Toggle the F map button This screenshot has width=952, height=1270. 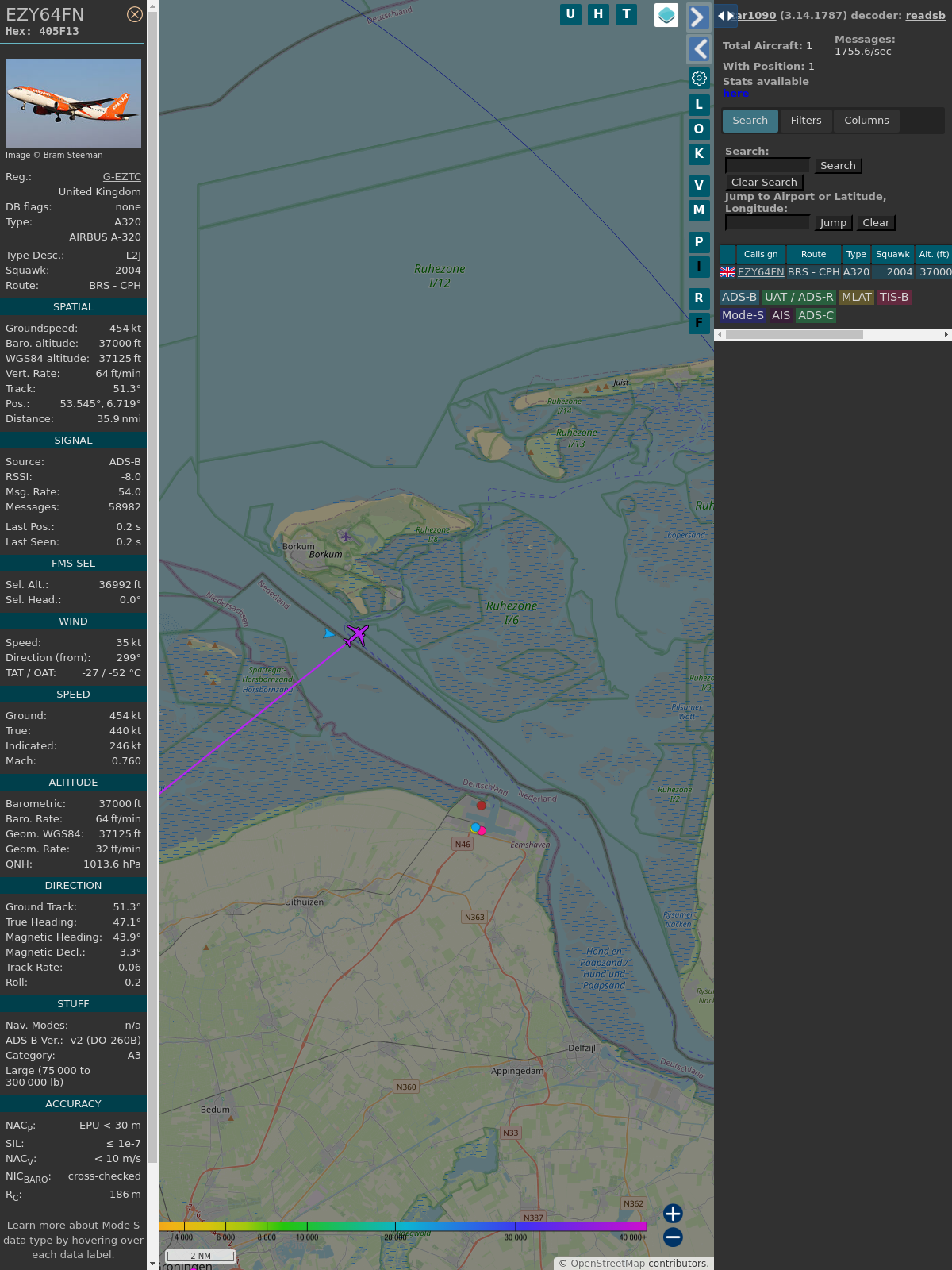tap(699, 323)
